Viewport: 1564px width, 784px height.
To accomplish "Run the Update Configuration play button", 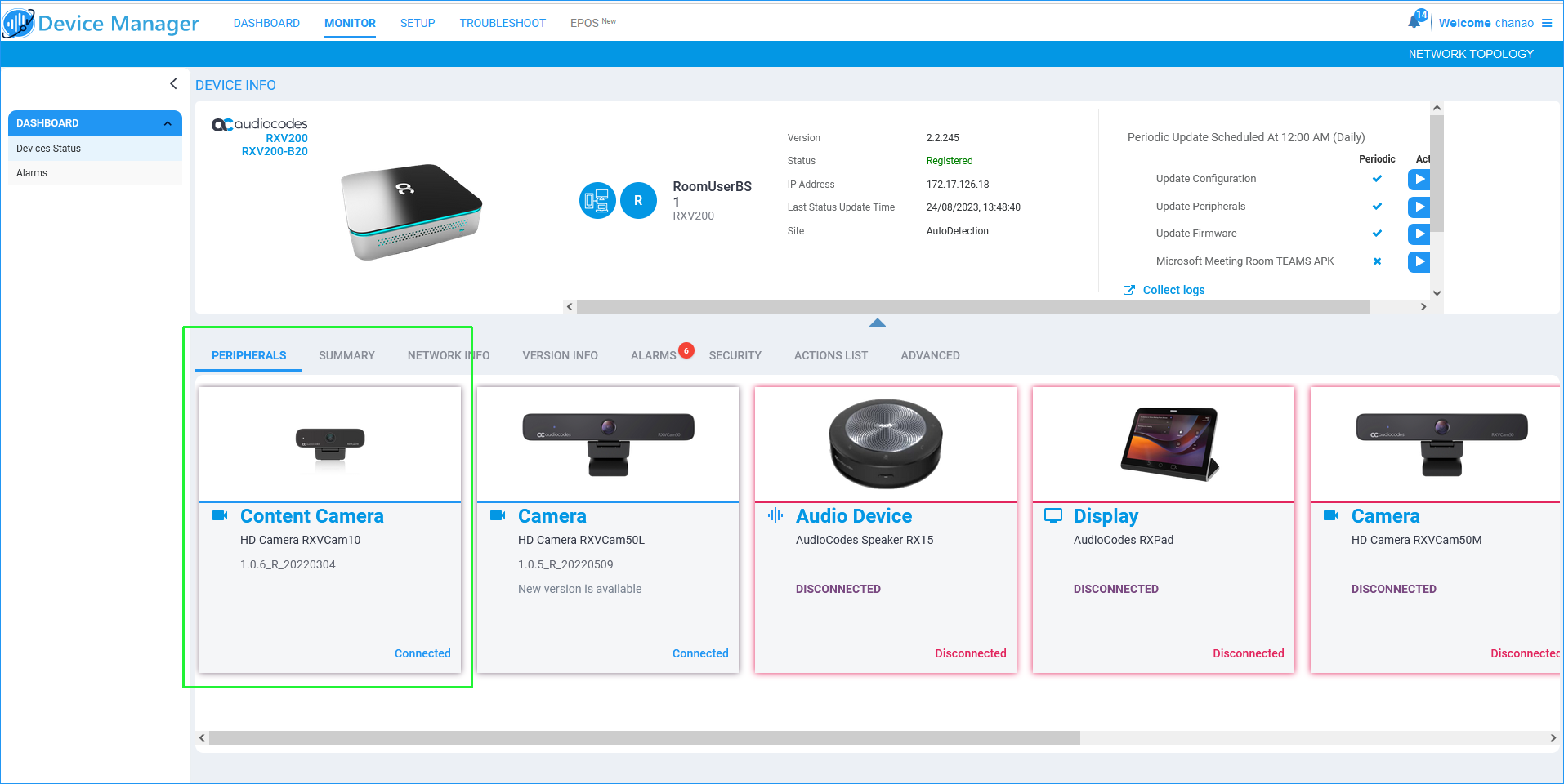I will [x=1419, y=179].
